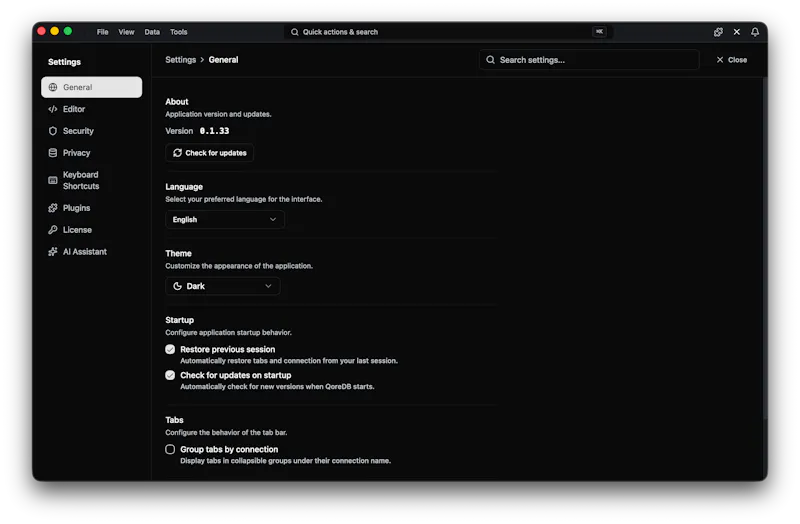Image resolution: width=800 pixels, height=524 pixels.
Task: Open the Data menu
Action: pos(152,32)
